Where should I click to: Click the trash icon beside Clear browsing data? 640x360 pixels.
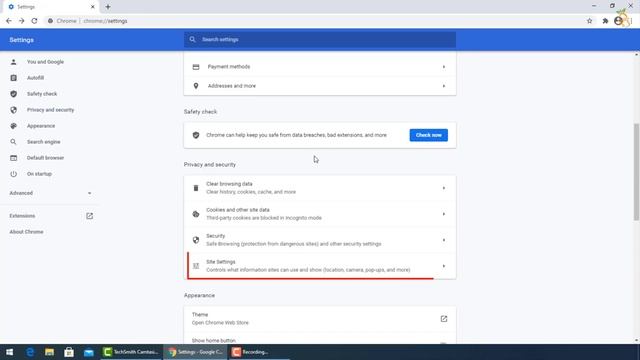tap(196, 188)
